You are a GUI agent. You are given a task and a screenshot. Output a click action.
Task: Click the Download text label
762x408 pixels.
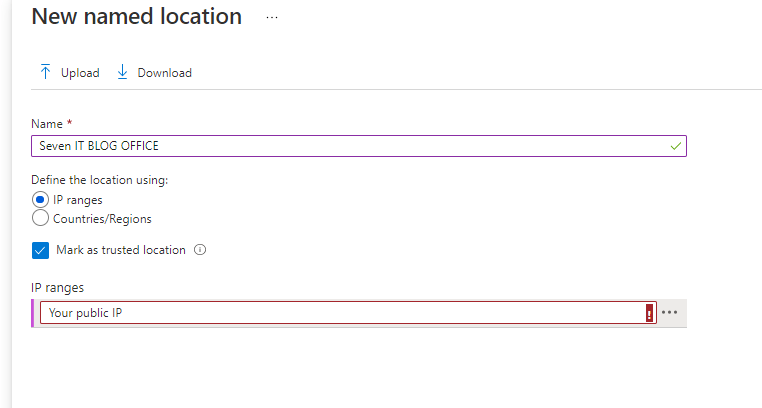click(x=165, y=73)
